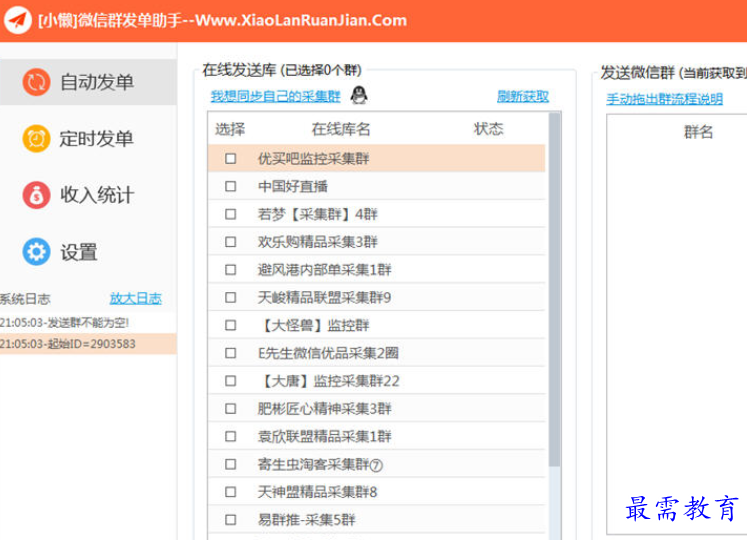Image resolution: width=747 pixels, height=540 pixels.
Task: Click the QQ penguin icon
Action: click(359, 95)
